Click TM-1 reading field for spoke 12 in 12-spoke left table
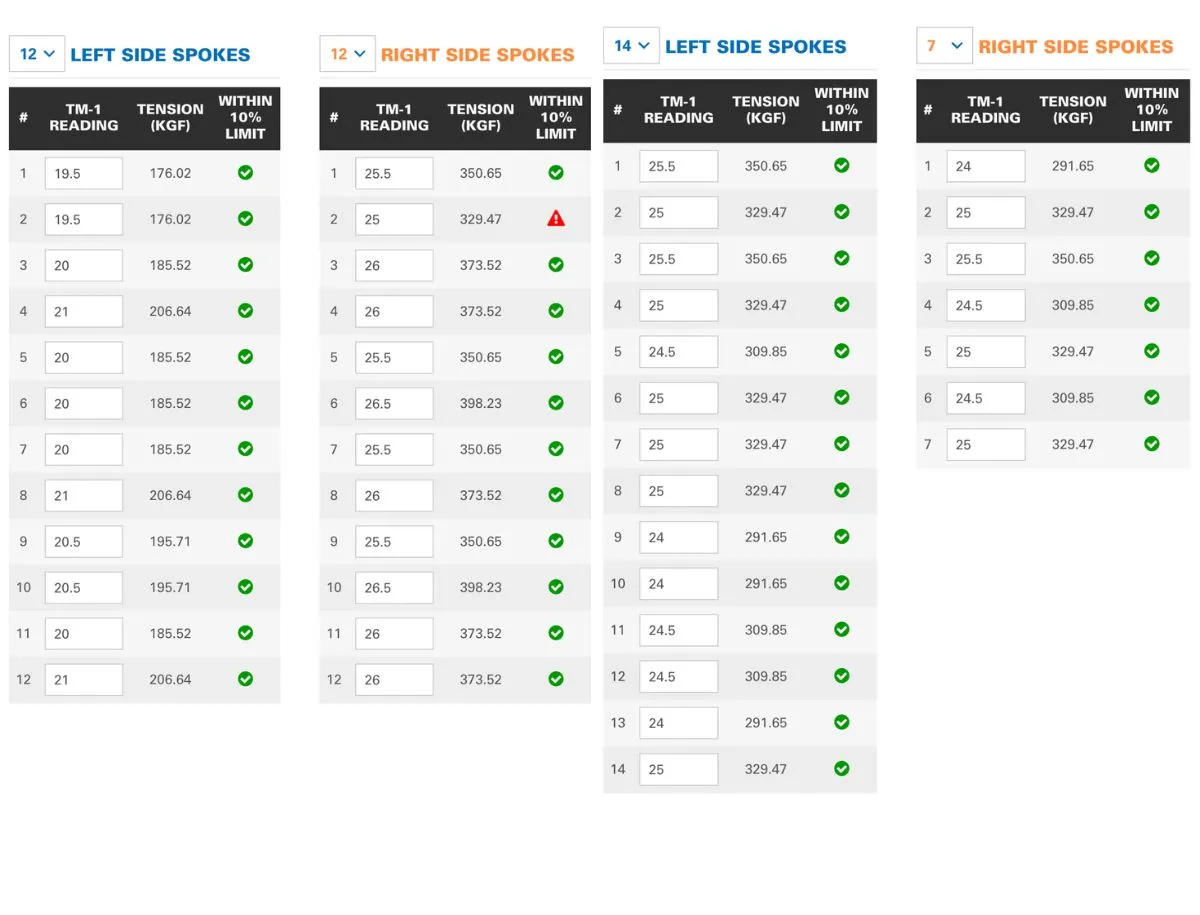The width and height of the screenshot is (1200, 915). [x=84, y=680]
